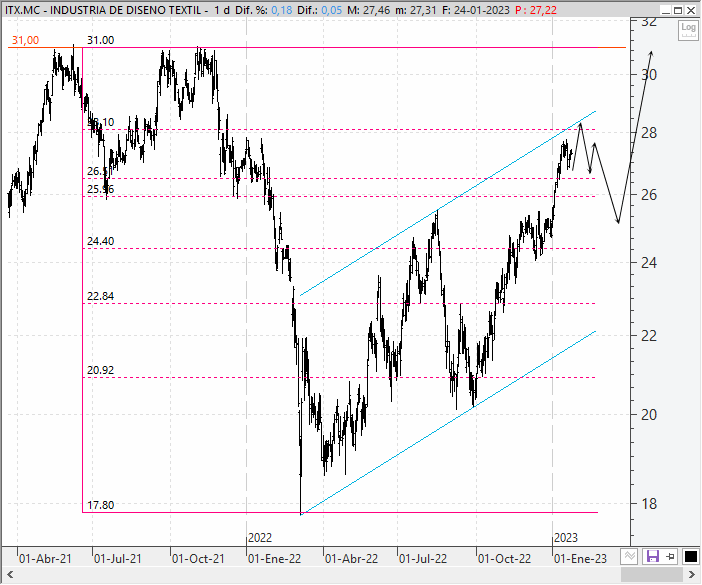702x585 pixels.
Task: Click the 01-Oct-21 date axis label
Action: pyautogui.click(x=198, y=559)
